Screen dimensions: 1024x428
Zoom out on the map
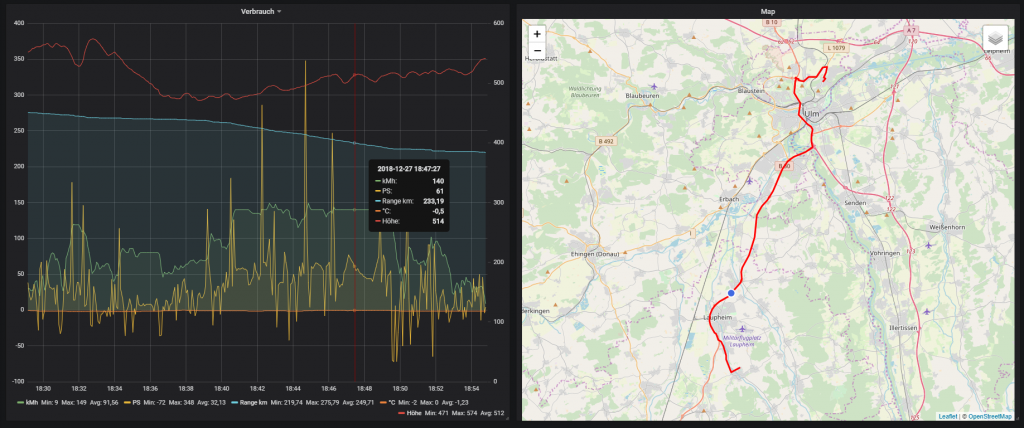537,50
